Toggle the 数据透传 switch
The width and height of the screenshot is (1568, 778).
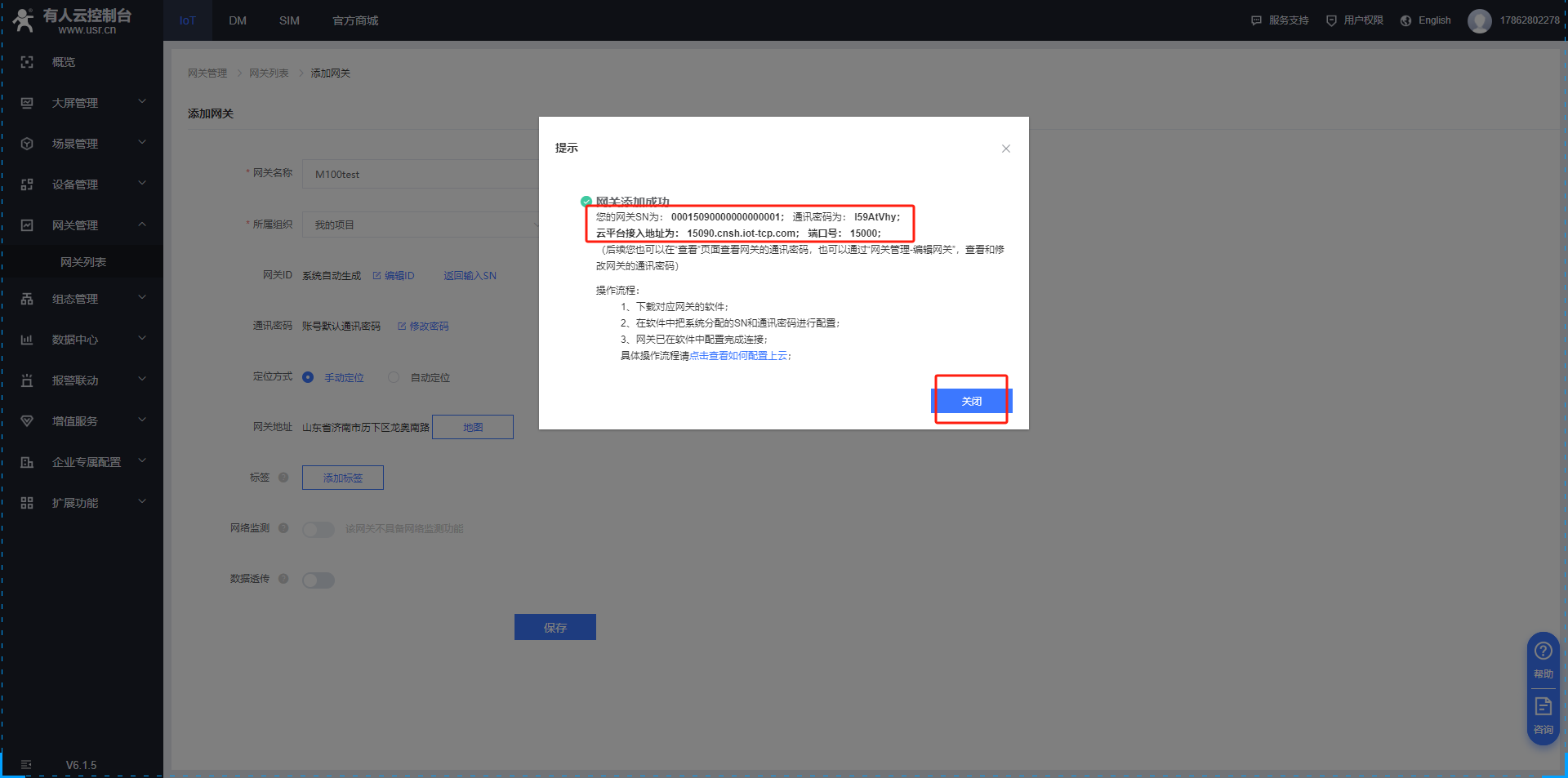[x=318, y=580]
